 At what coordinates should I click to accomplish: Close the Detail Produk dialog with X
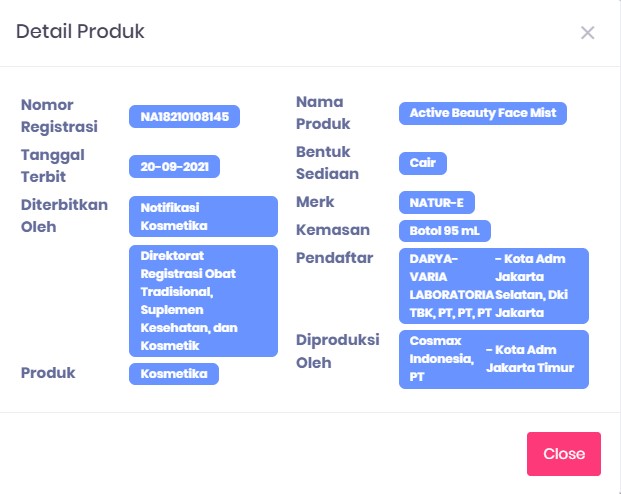(588, 32)
